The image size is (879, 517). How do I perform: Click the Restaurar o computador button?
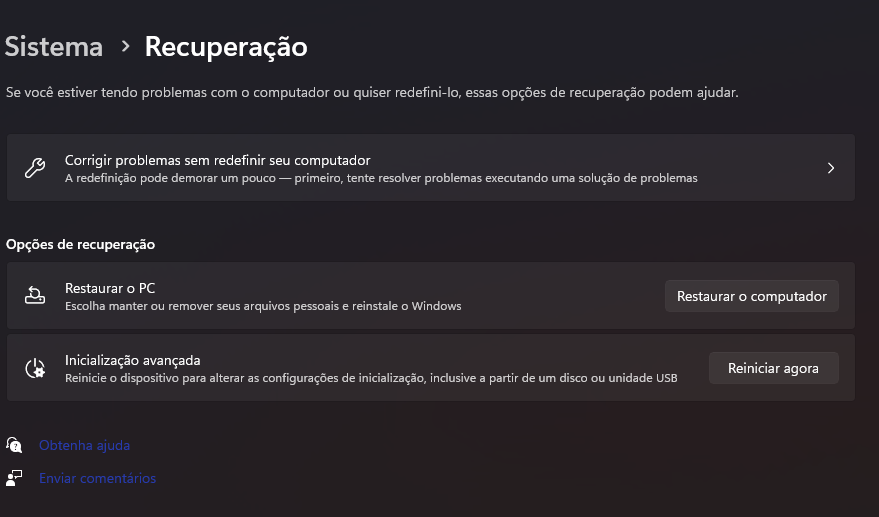pos(752,296)
